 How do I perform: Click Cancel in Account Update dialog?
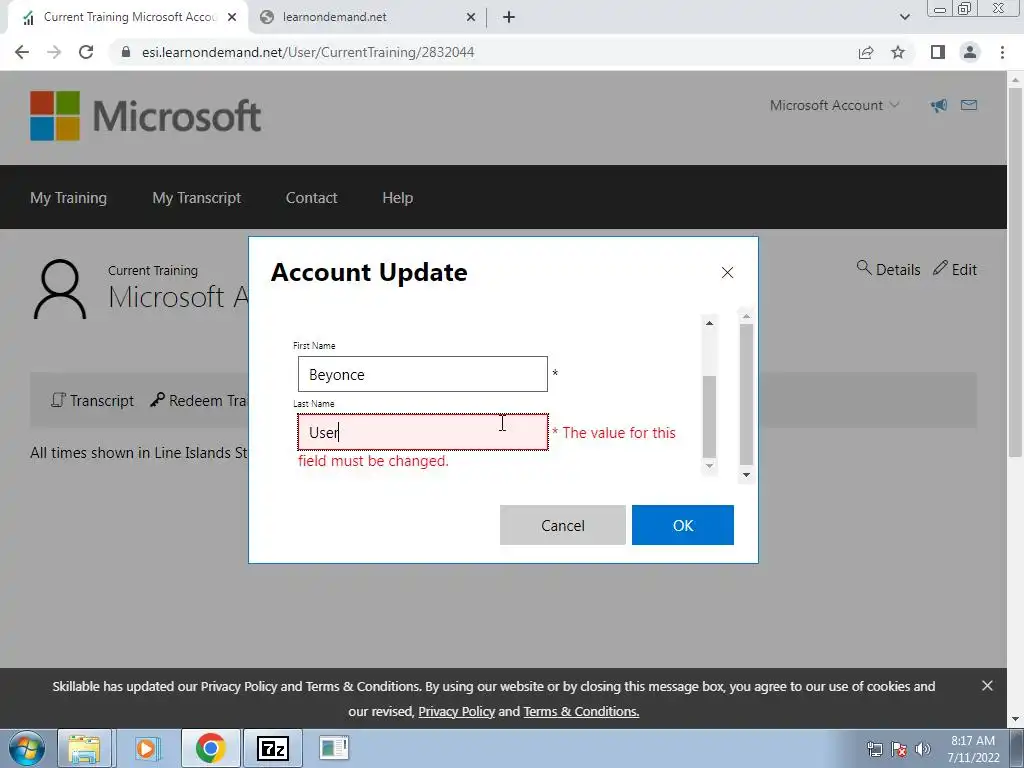[563, 525]
